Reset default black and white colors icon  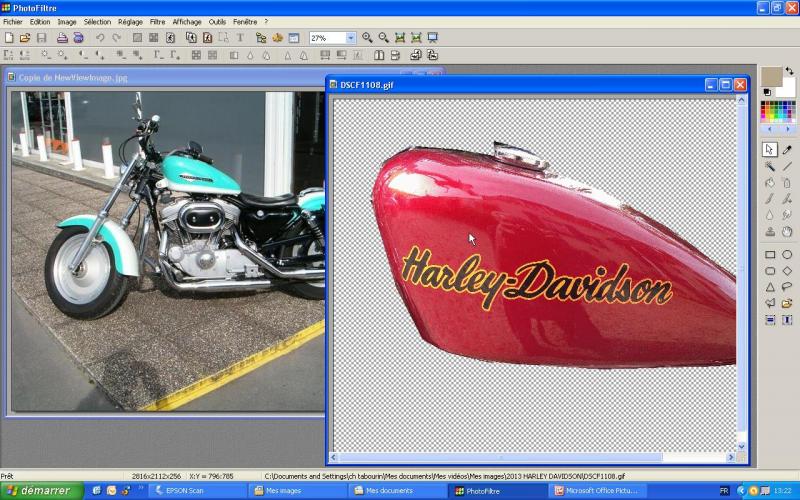(767, 92)
